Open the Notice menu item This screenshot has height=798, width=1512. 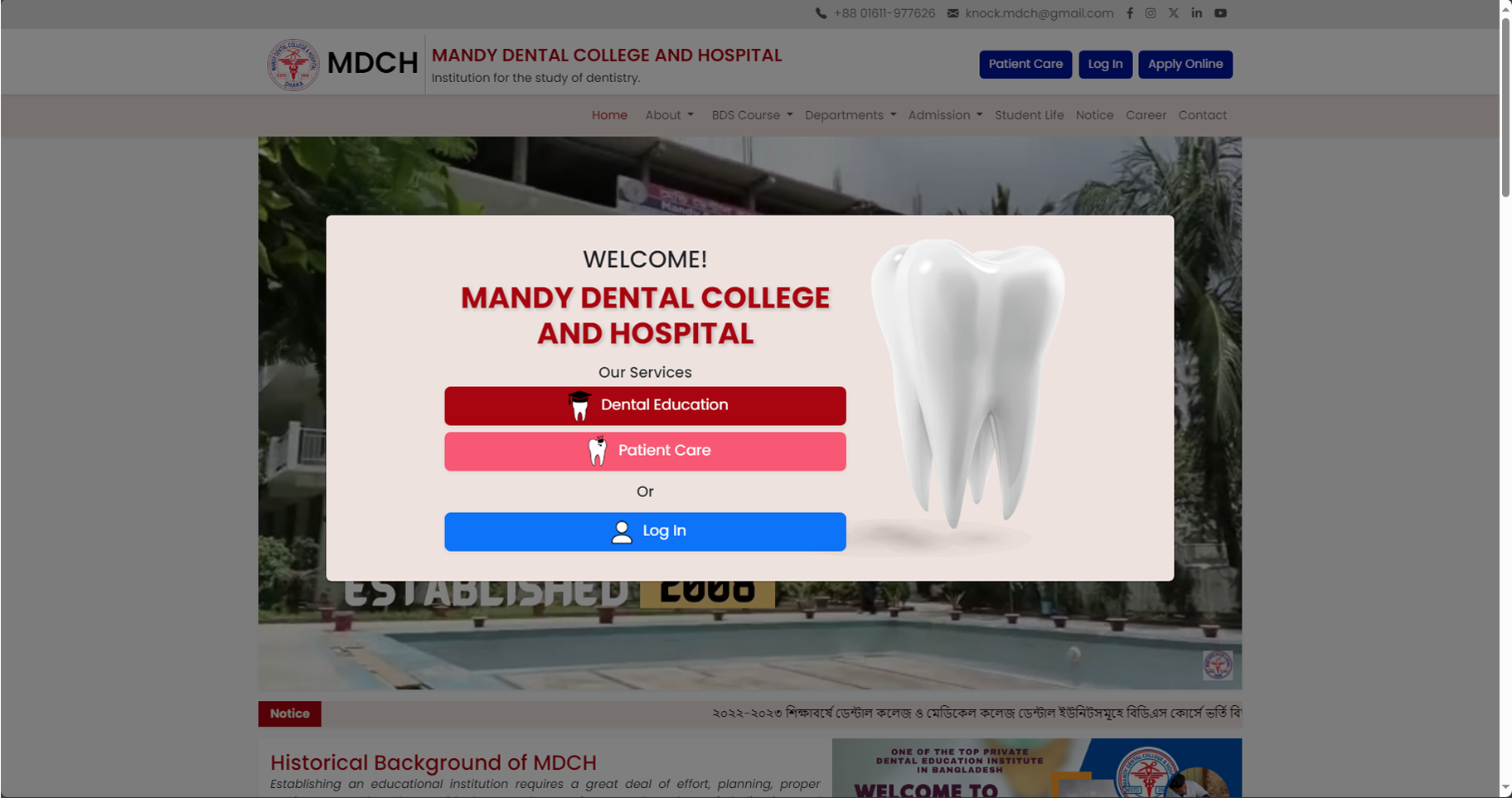coord(1094,115)
